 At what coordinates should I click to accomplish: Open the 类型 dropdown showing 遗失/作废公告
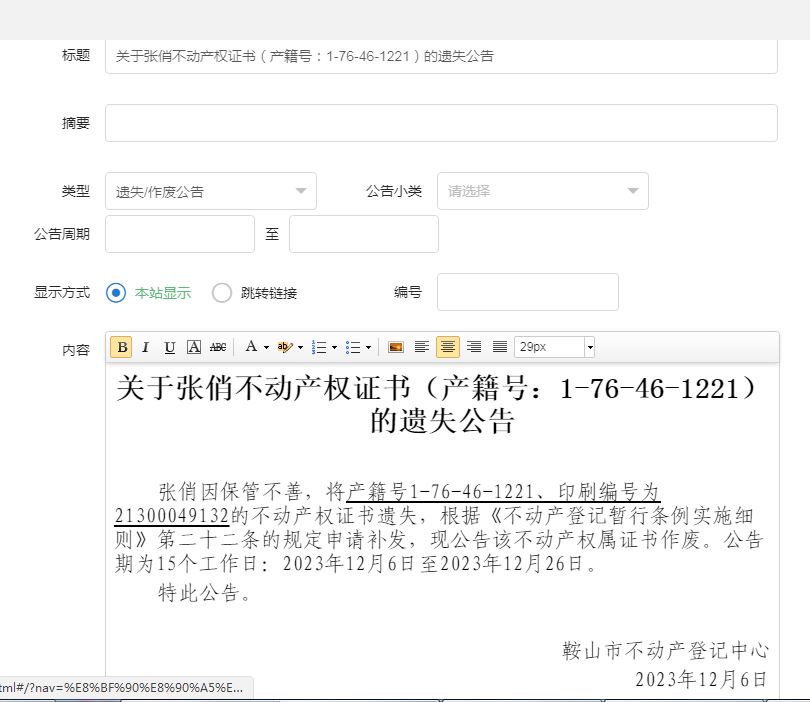211,191
